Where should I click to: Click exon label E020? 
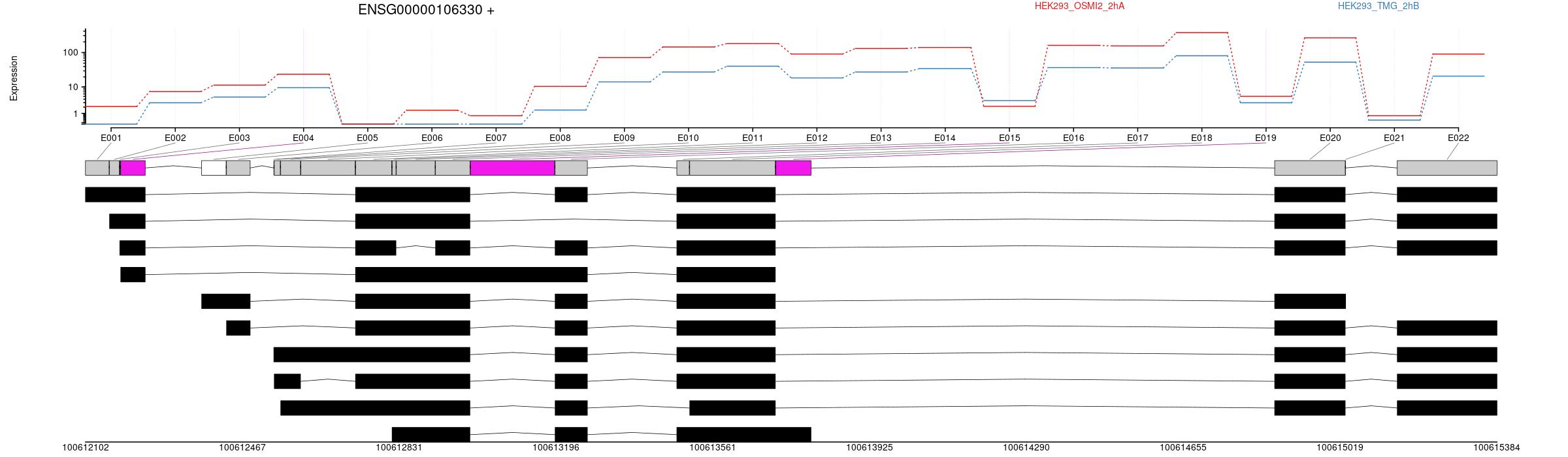coord(1330,138)
